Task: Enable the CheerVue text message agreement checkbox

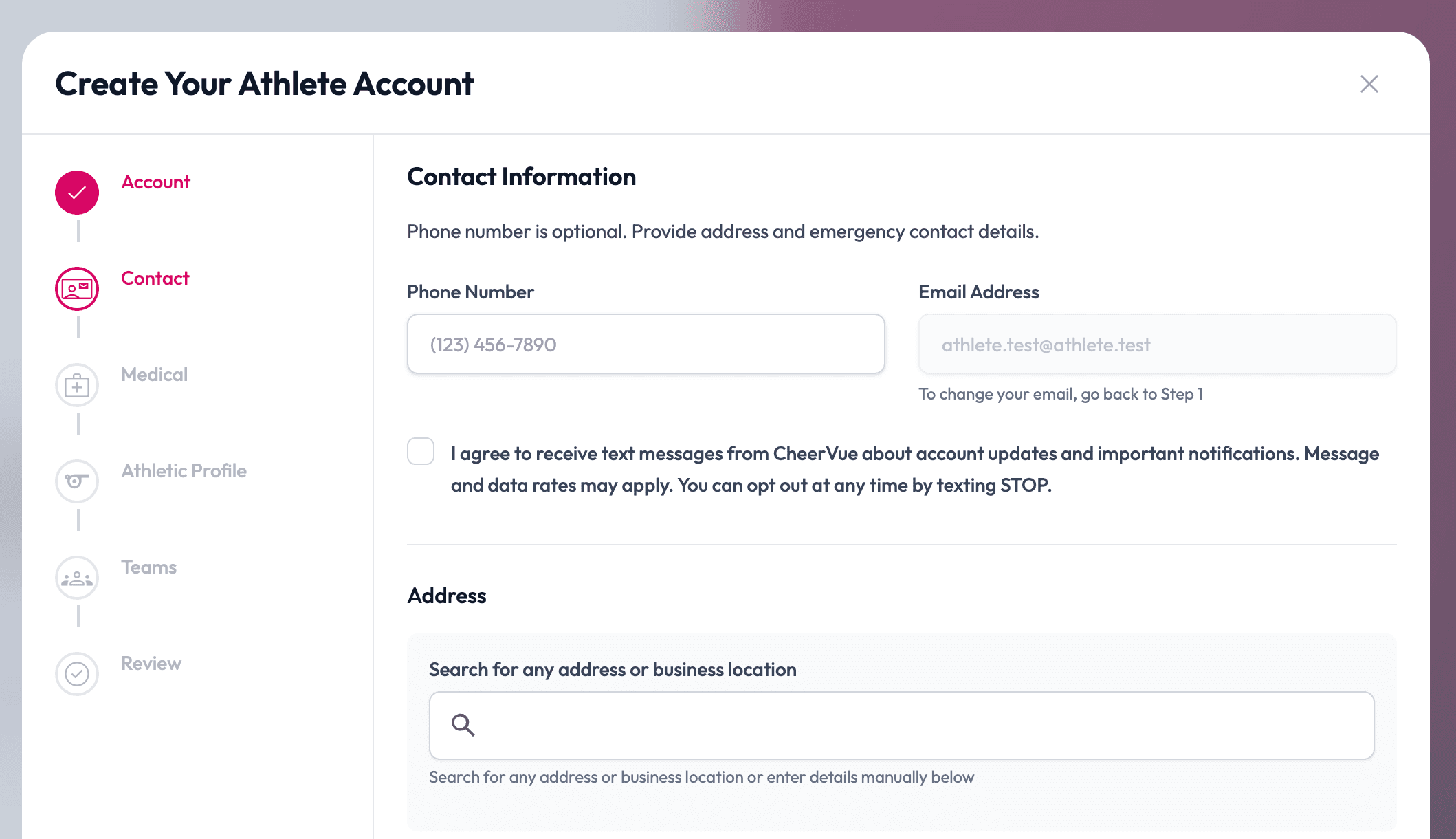Action: click(x=420, y=451)
